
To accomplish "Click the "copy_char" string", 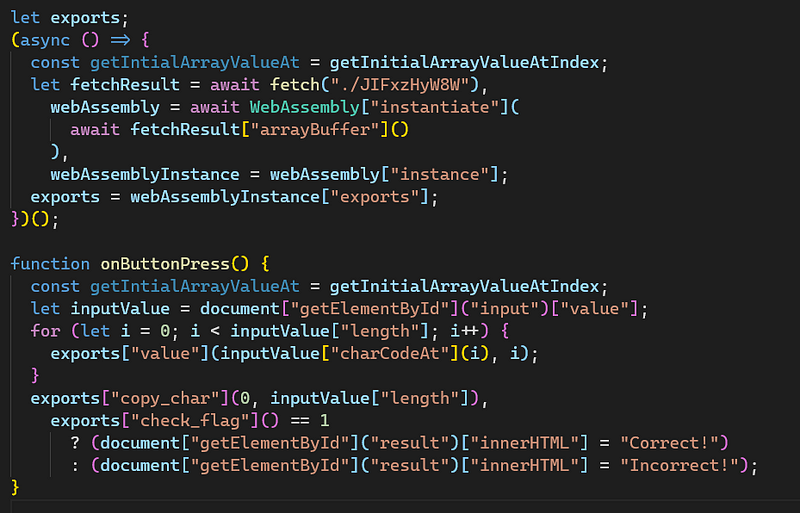I will [165, 399].
